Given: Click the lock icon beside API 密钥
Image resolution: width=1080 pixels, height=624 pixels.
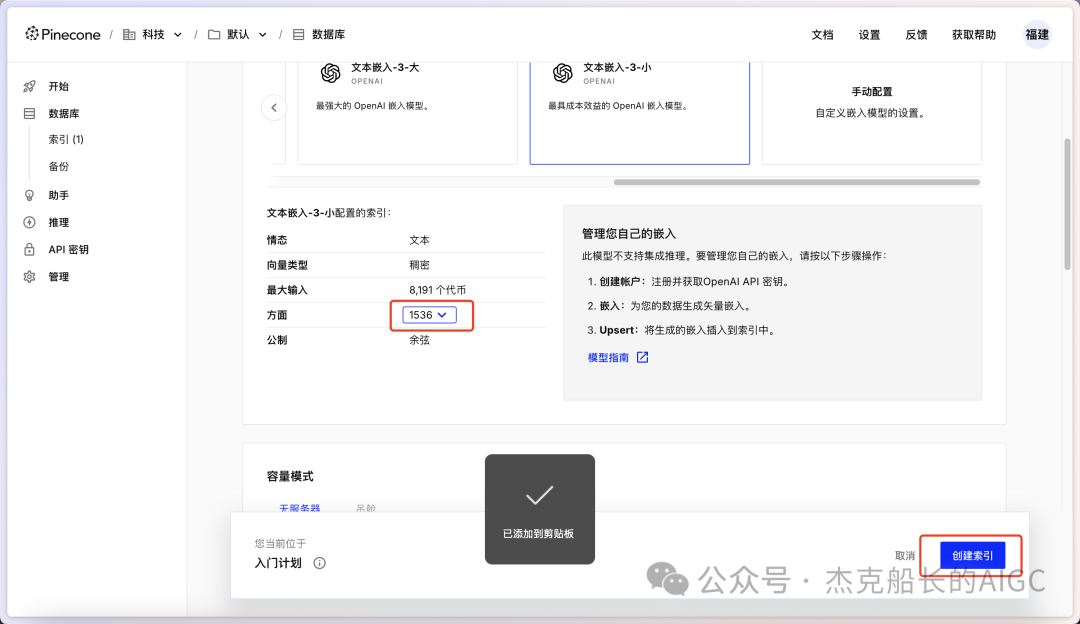Looking at the screenshot, I should pos(29,249).
